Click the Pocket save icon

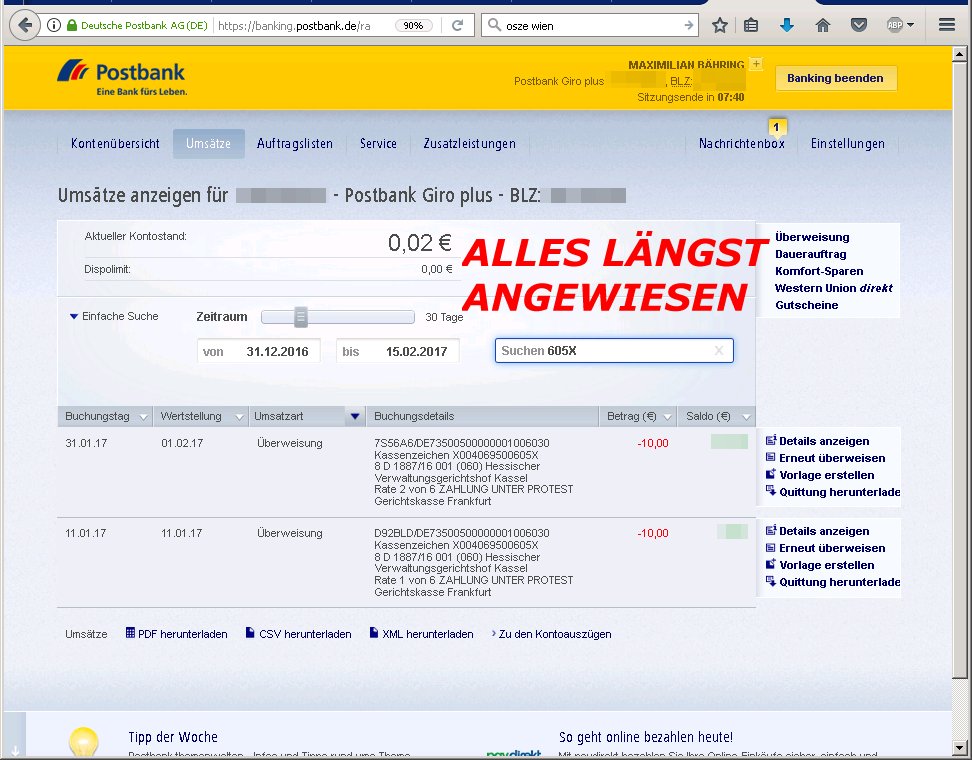(x=859, y=25)
